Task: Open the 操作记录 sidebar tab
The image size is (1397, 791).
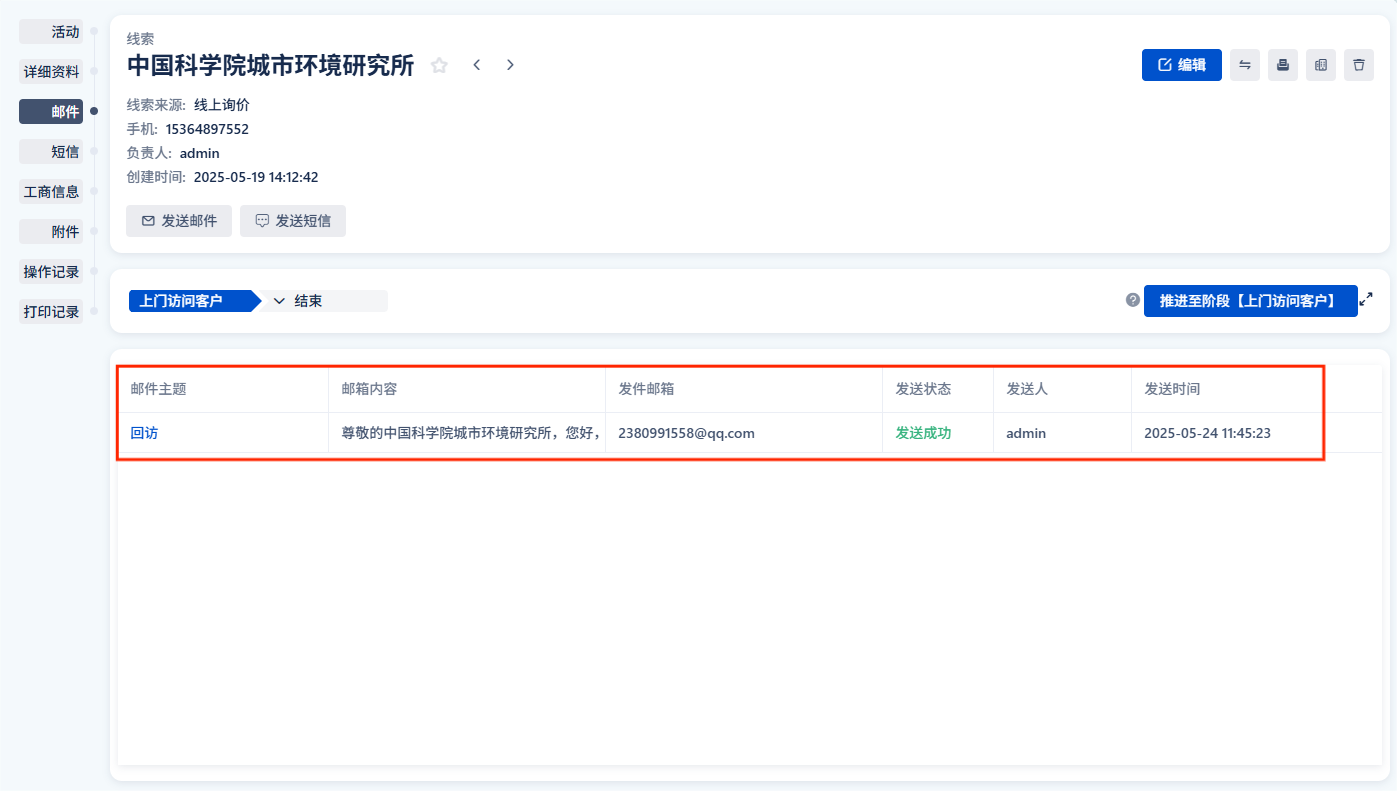Action: (x=51, y=272)
